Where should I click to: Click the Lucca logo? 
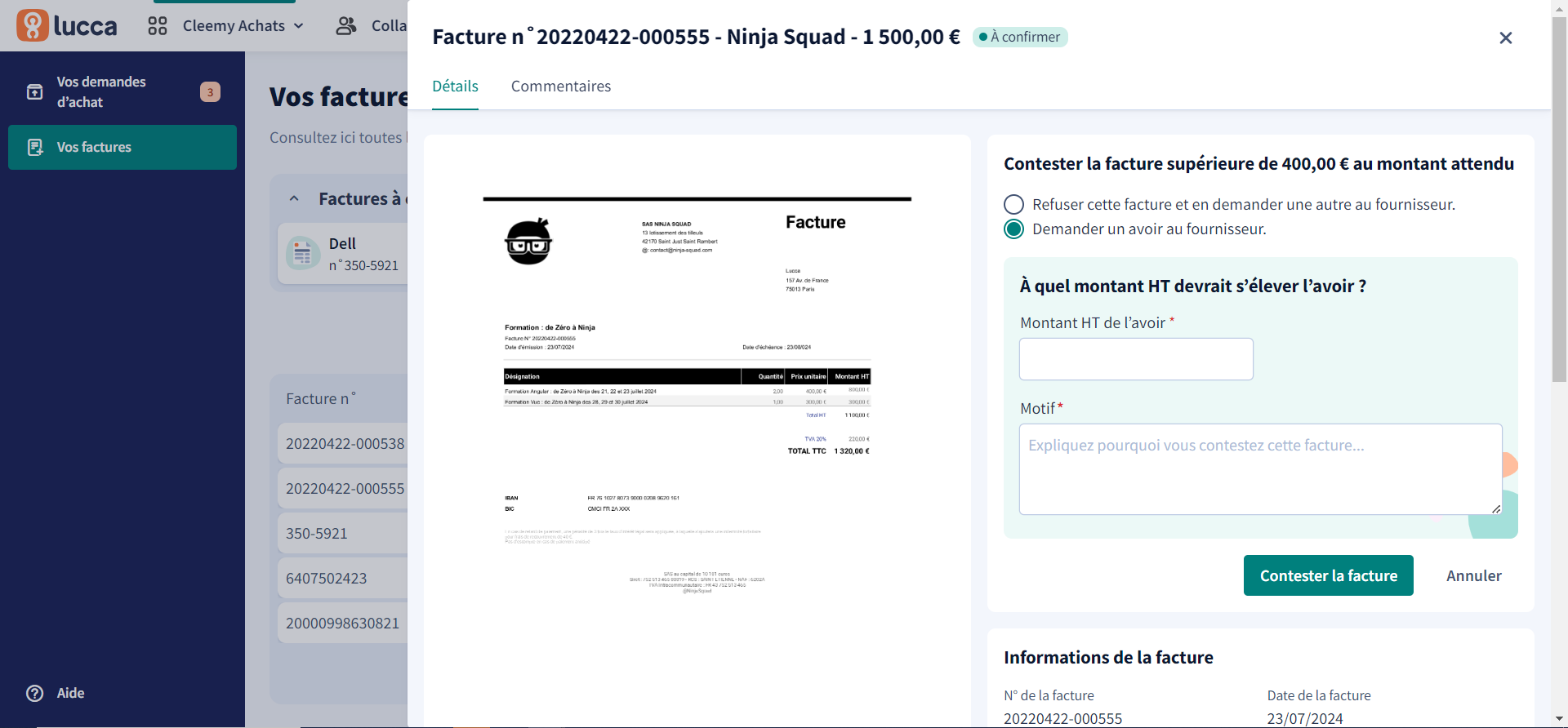pyautogui.click(x=67, y=25)
